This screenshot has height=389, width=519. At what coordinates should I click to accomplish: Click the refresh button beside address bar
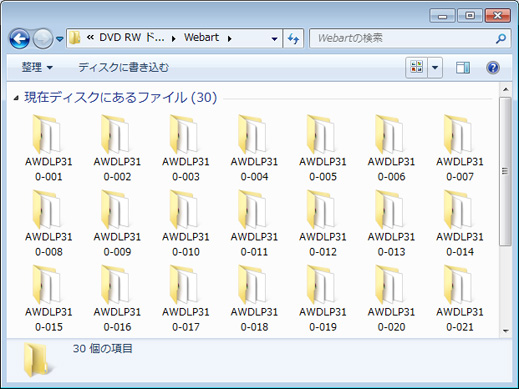(x=293, y=39)
